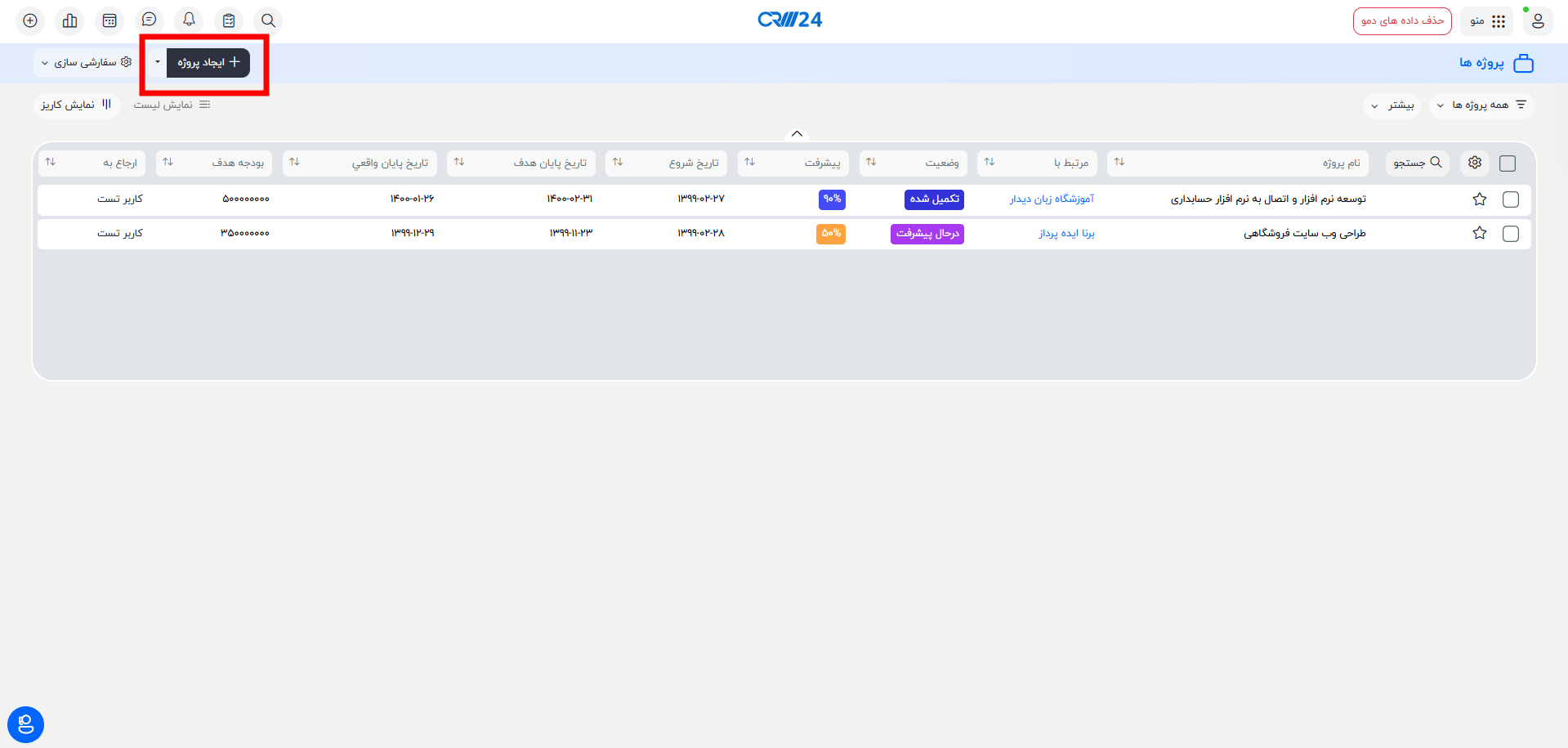
Task: Toggle the select-all checkbox in table header
Action: [x=1508, y=163]
